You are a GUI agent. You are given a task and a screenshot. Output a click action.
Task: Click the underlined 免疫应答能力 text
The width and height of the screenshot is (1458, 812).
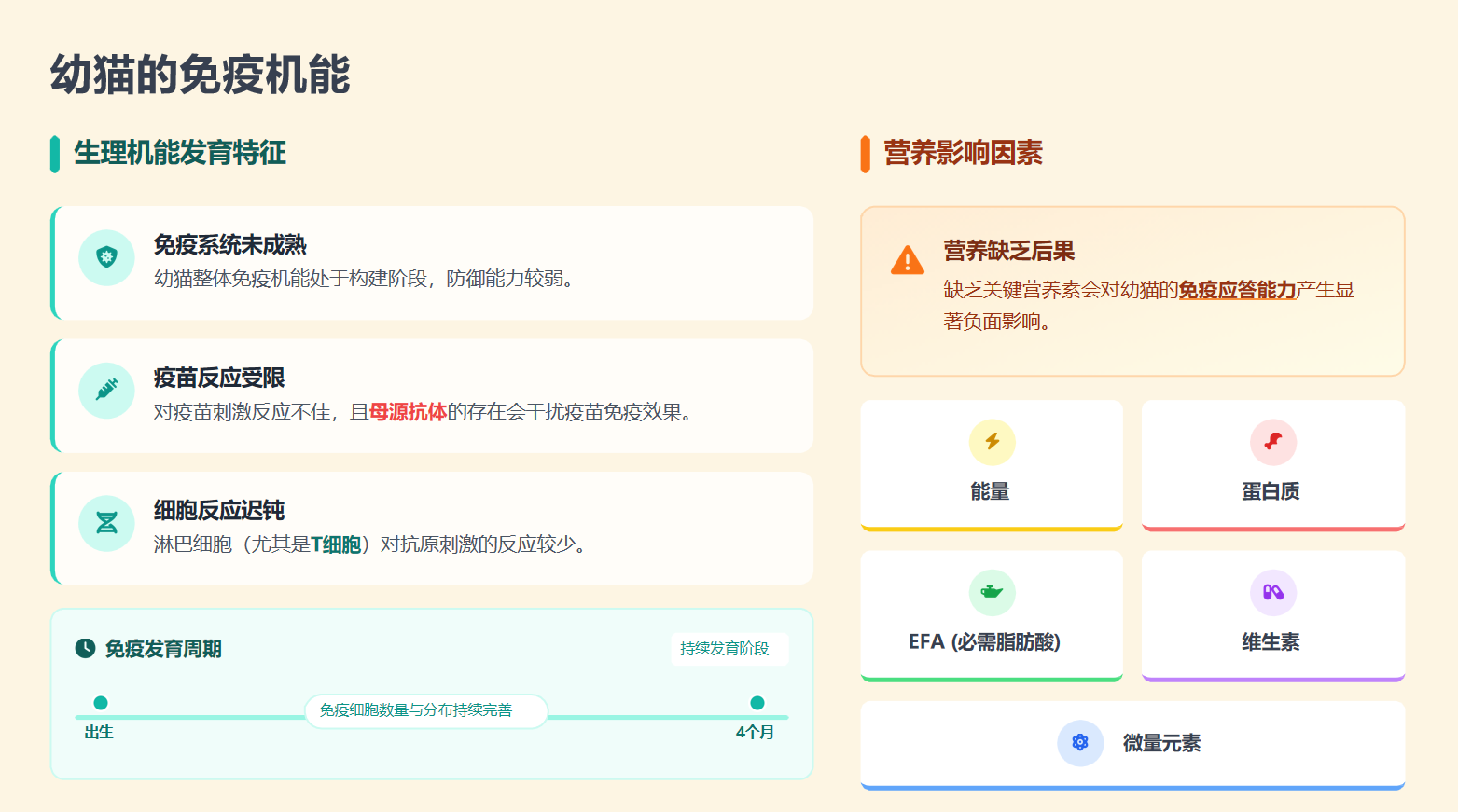click(x=1237, y=290)
